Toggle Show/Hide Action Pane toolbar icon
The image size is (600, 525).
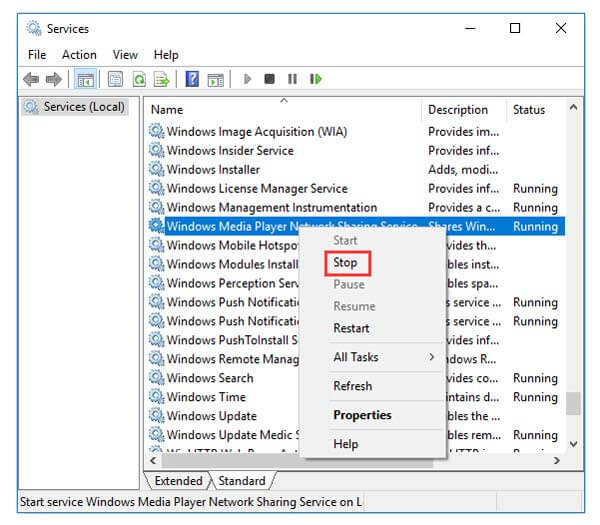coord(216,80)
